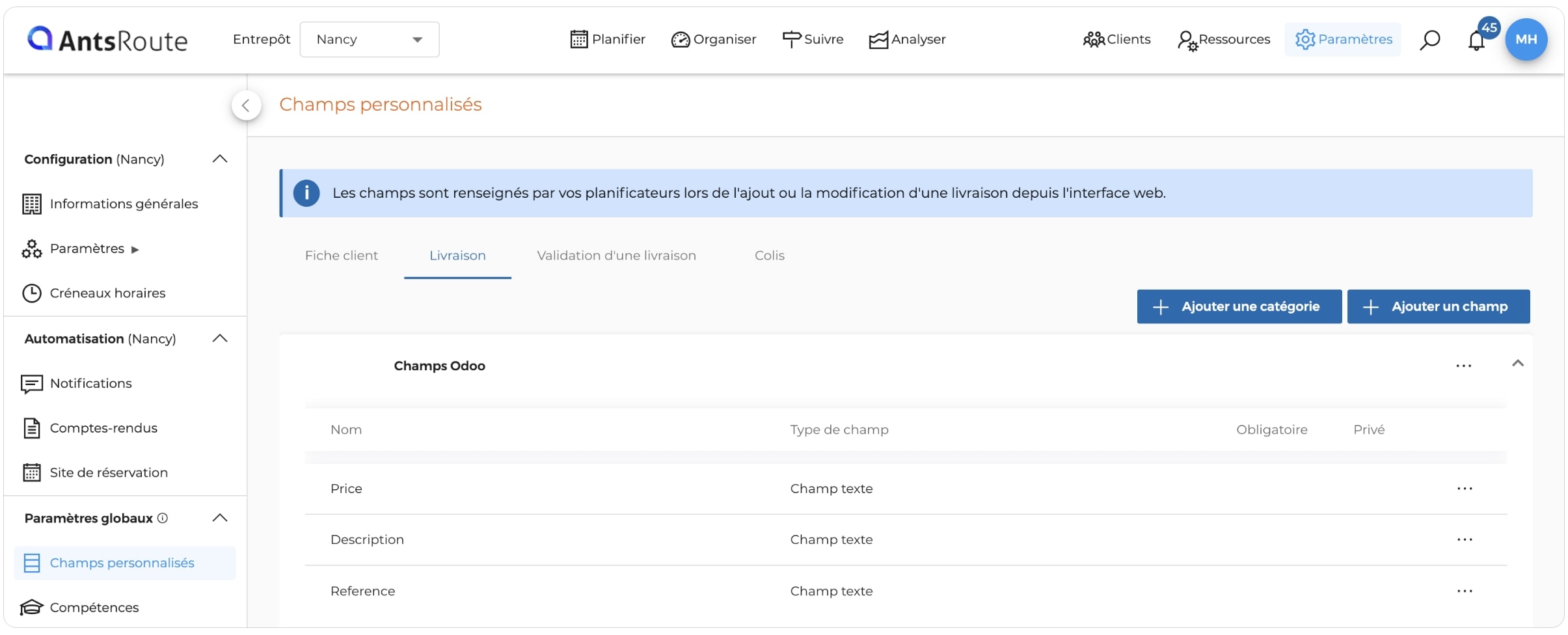The height and width of the screenshot is (635, 1568).
Task: Click the Notifications message icon in the sidebar
Action: pyautogui.click(x=32, y=384)
